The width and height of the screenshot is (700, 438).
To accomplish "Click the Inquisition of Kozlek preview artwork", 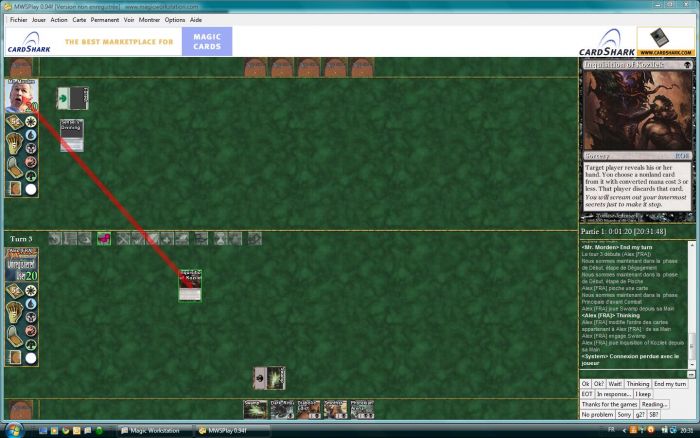I will 638,110.
